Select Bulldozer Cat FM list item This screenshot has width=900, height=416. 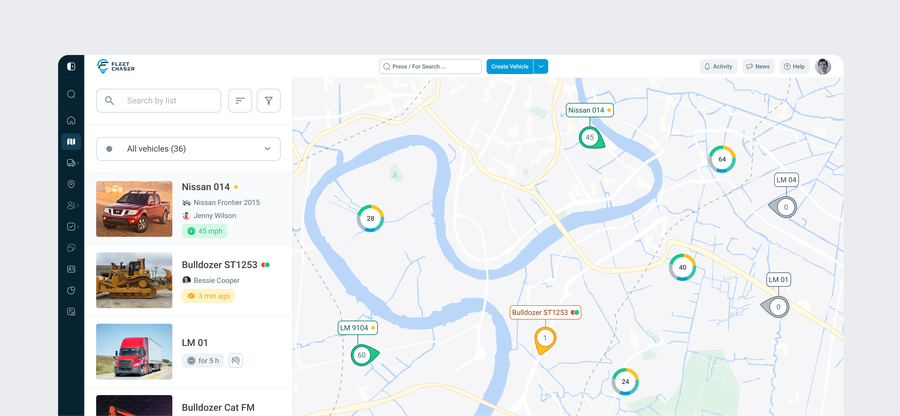pyautogui.click(x=218, y=407)
